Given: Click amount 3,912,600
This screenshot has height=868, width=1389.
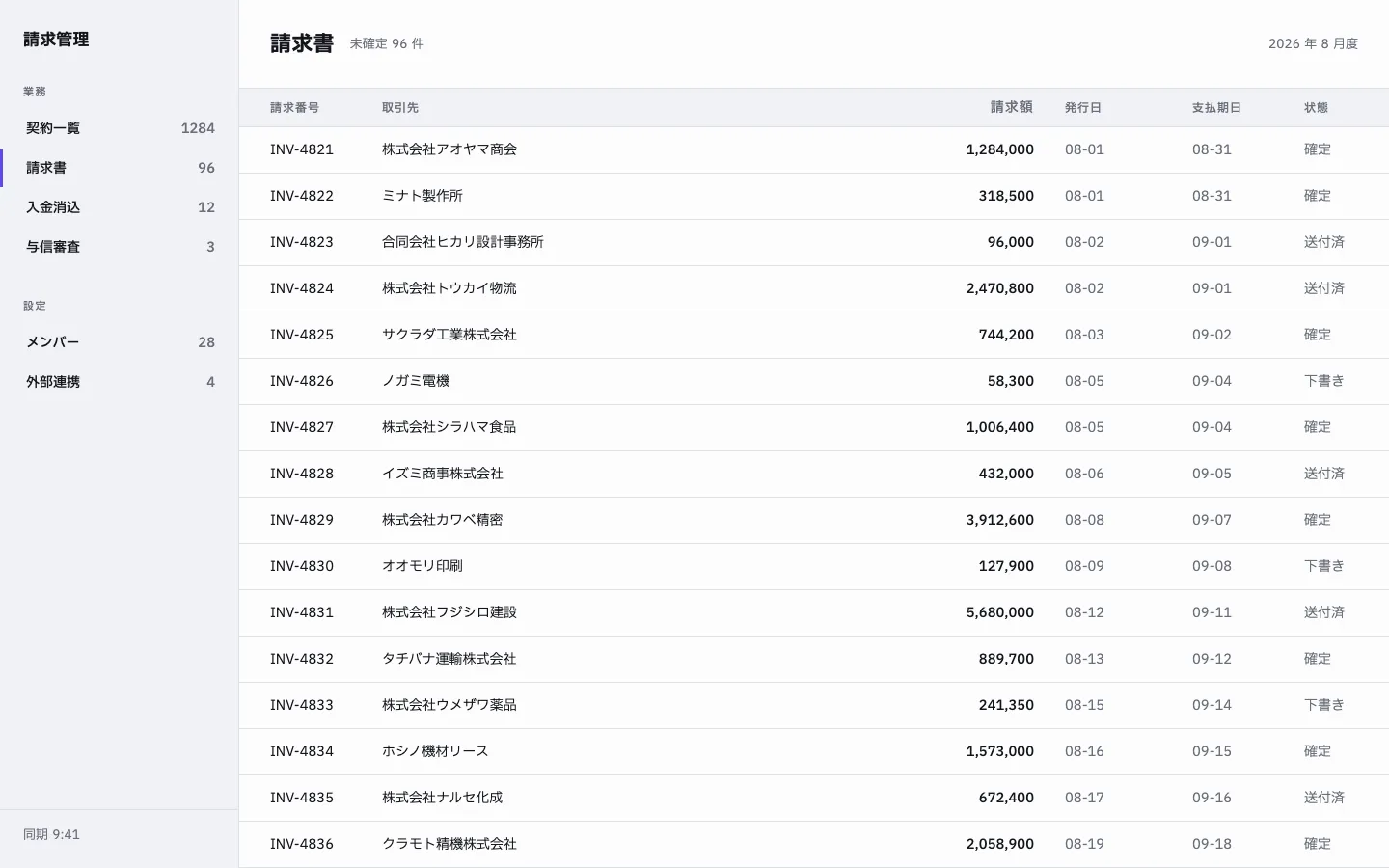Looking at the screenshot, I should (999, 520).
